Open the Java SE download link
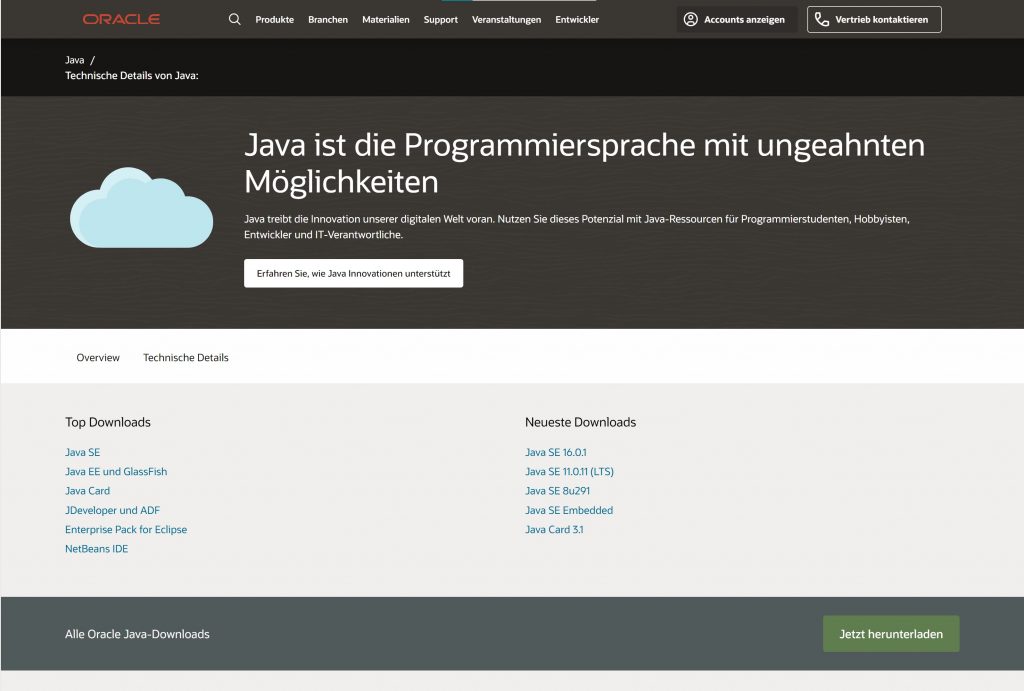This screenshot has width=1024, height=691. pos(82,452)
